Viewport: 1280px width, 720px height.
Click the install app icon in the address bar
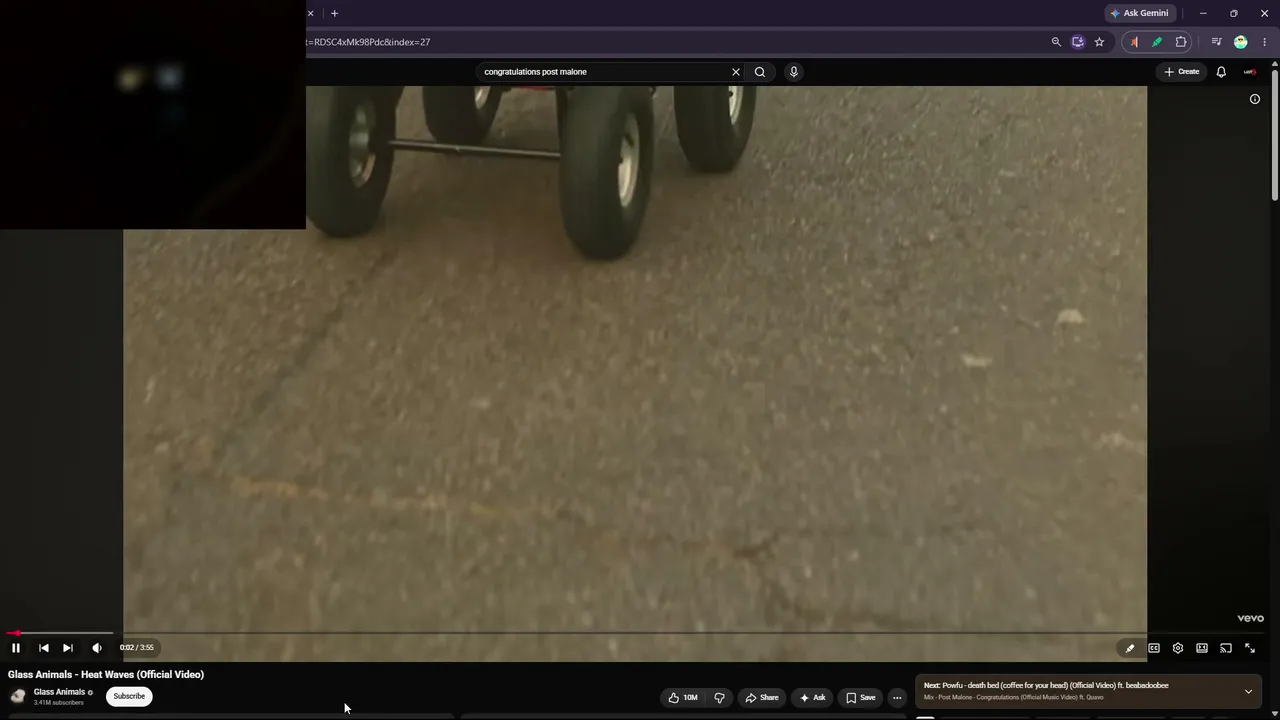[x=1078, y=42]
